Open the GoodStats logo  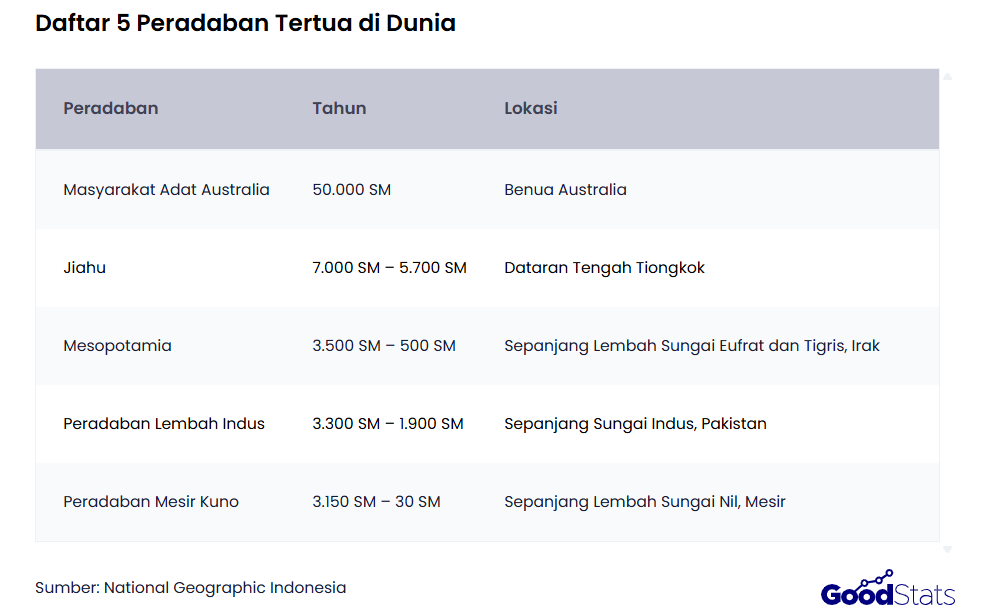tap(888, 589)
